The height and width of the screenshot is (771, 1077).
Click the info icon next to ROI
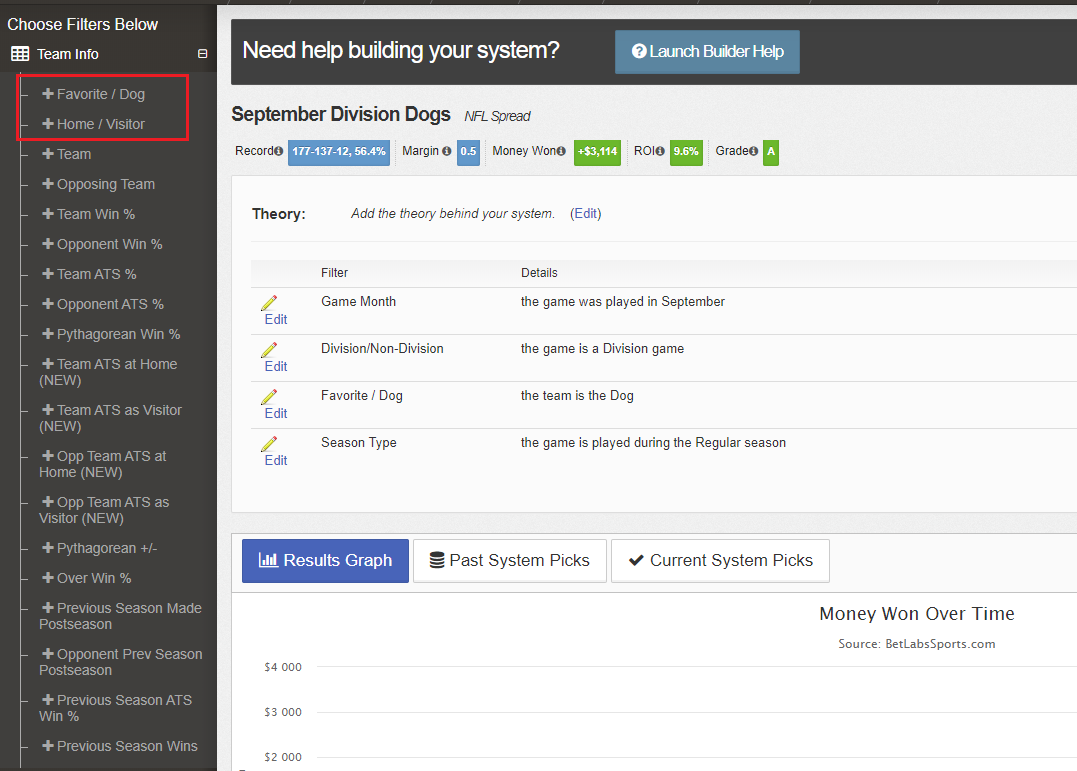[660, 152]
